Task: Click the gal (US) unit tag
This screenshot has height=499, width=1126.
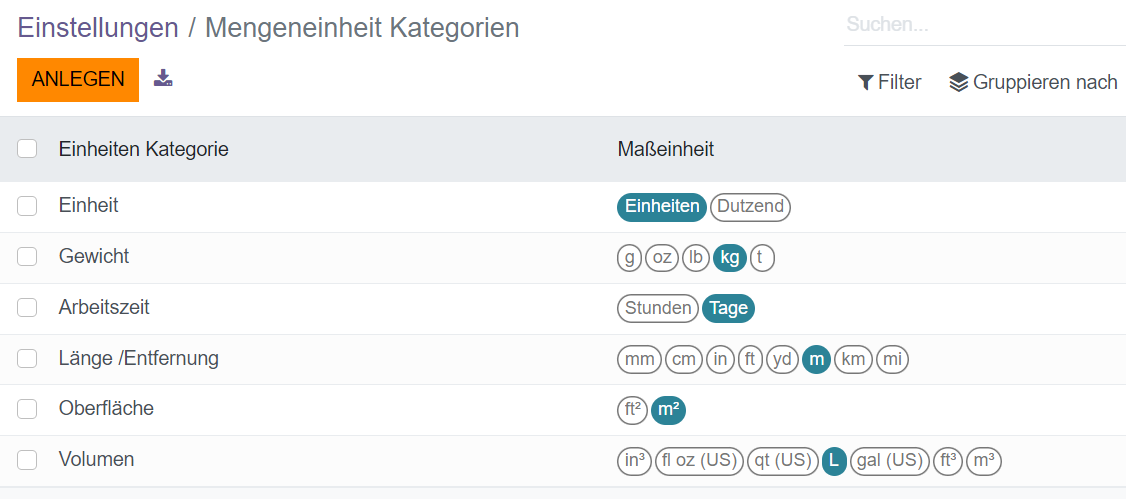Action: pyautogui.click(x=889, y=461)
